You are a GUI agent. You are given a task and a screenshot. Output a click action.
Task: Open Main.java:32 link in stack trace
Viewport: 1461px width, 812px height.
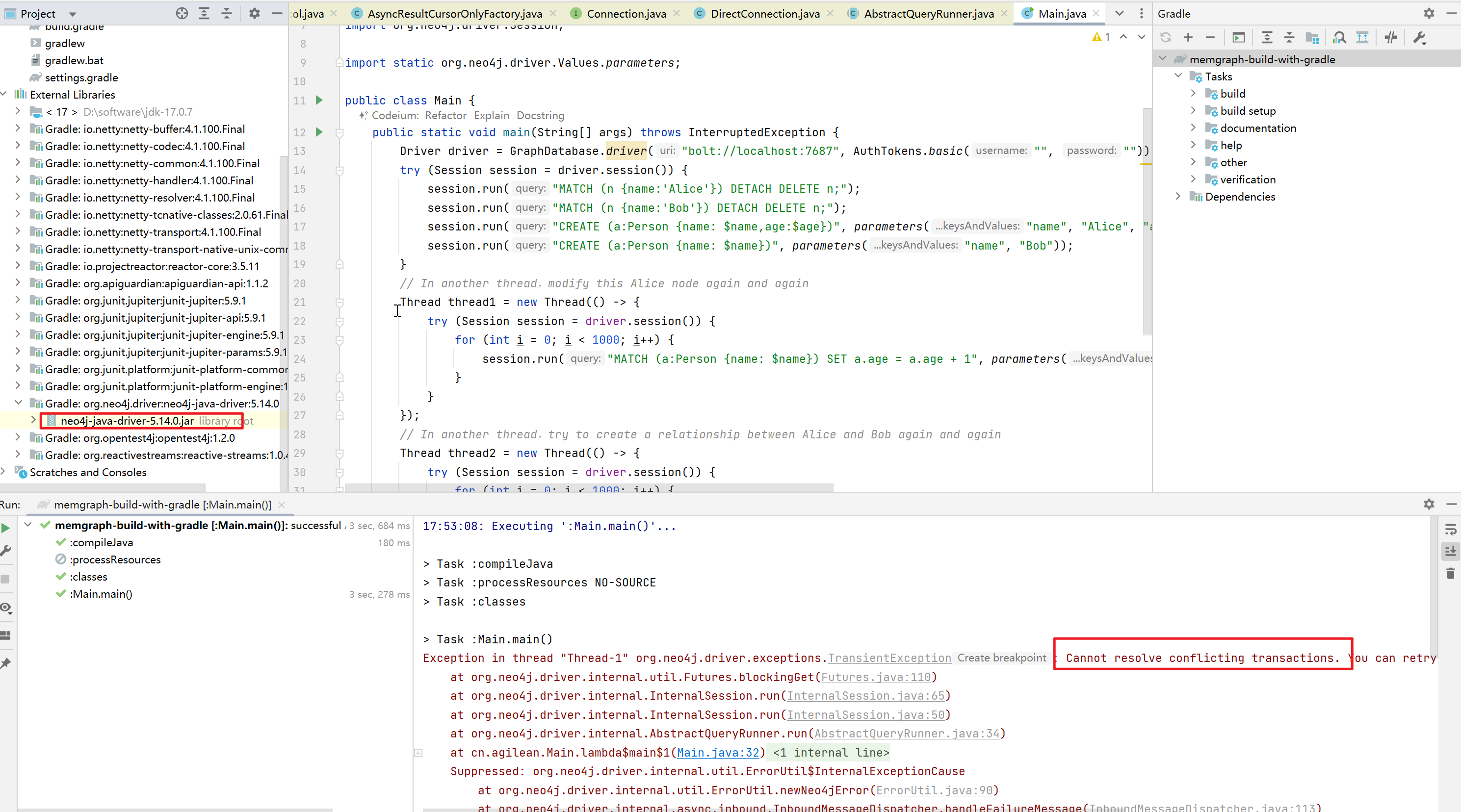coord(718,753)
